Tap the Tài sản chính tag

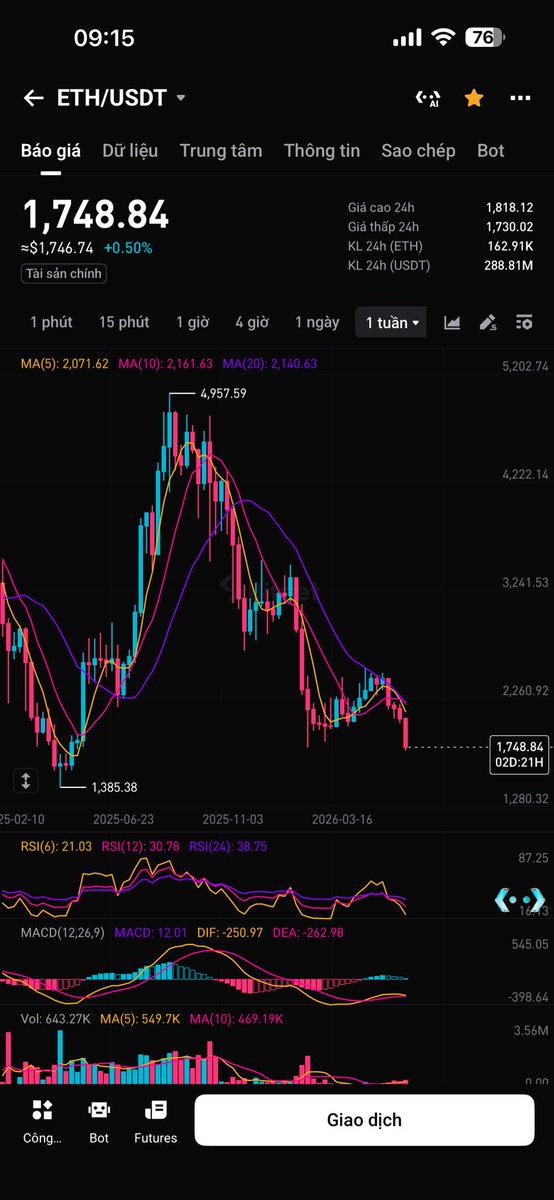pyautogui.click(x=64, y=273)
